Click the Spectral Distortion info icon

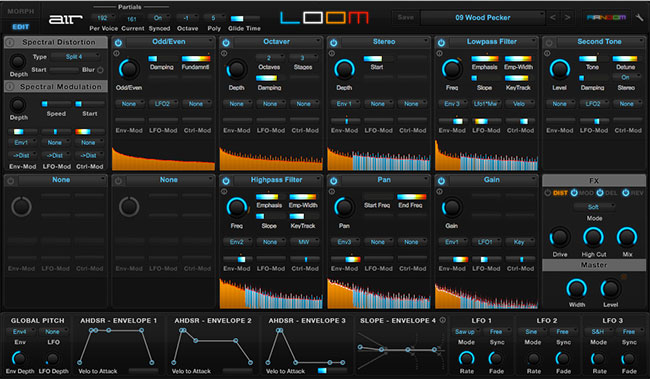(10, 42)
